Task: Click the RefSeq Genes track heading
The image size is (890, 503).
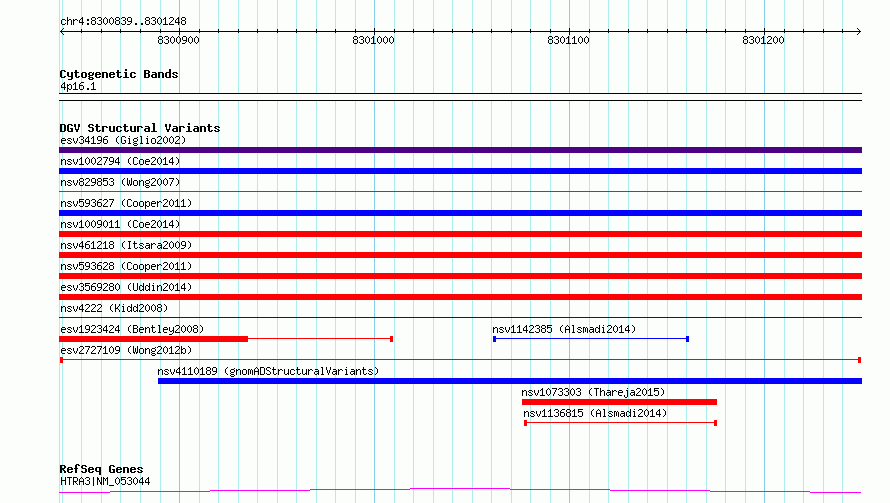Action: (101, 470)
